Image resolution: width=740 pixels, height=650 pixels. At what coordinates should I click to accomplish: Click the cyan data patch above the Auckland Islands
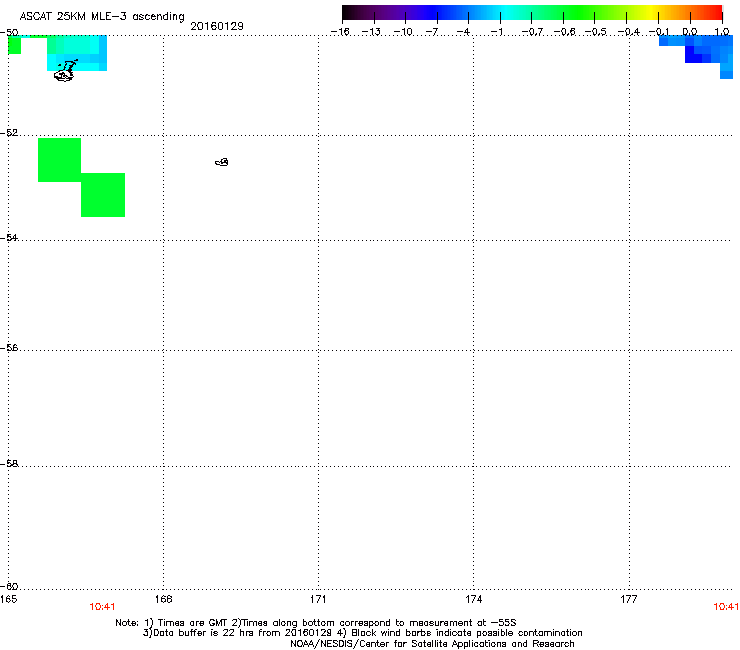tap(77, 53)
